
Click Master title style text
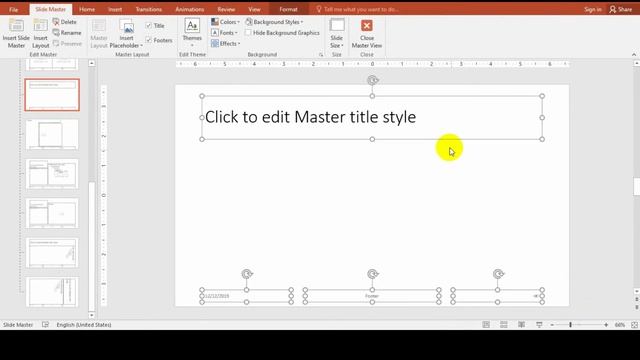pyautogui.click(x=310, y=117)
